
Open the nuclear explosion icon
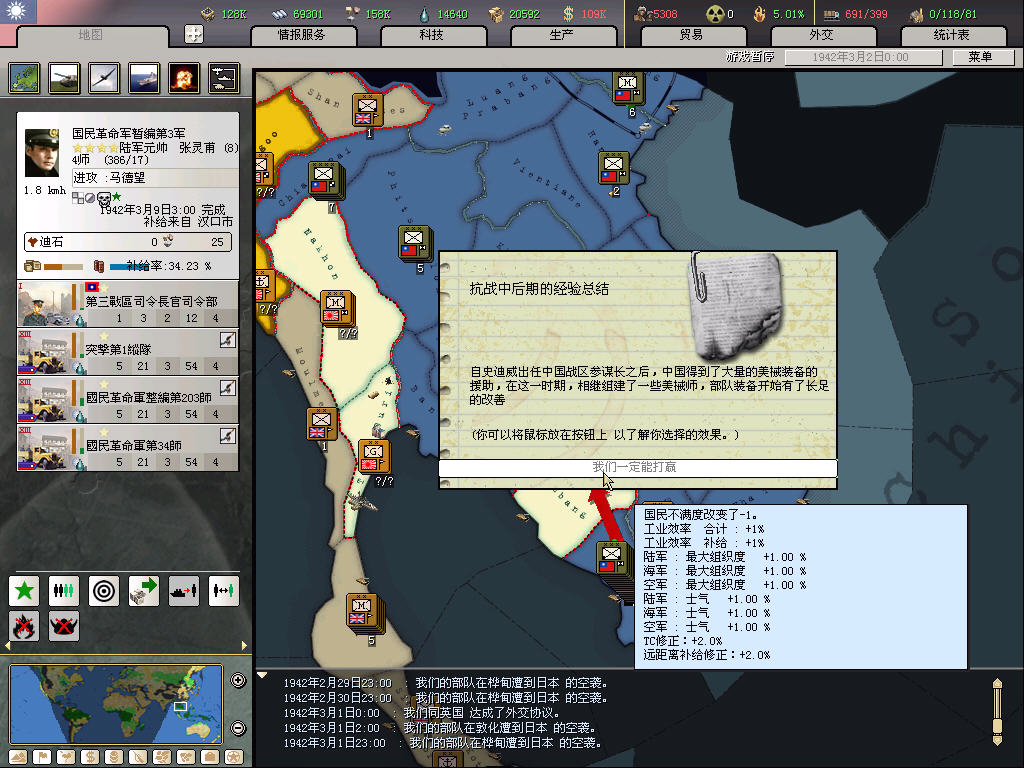point(184,78)
